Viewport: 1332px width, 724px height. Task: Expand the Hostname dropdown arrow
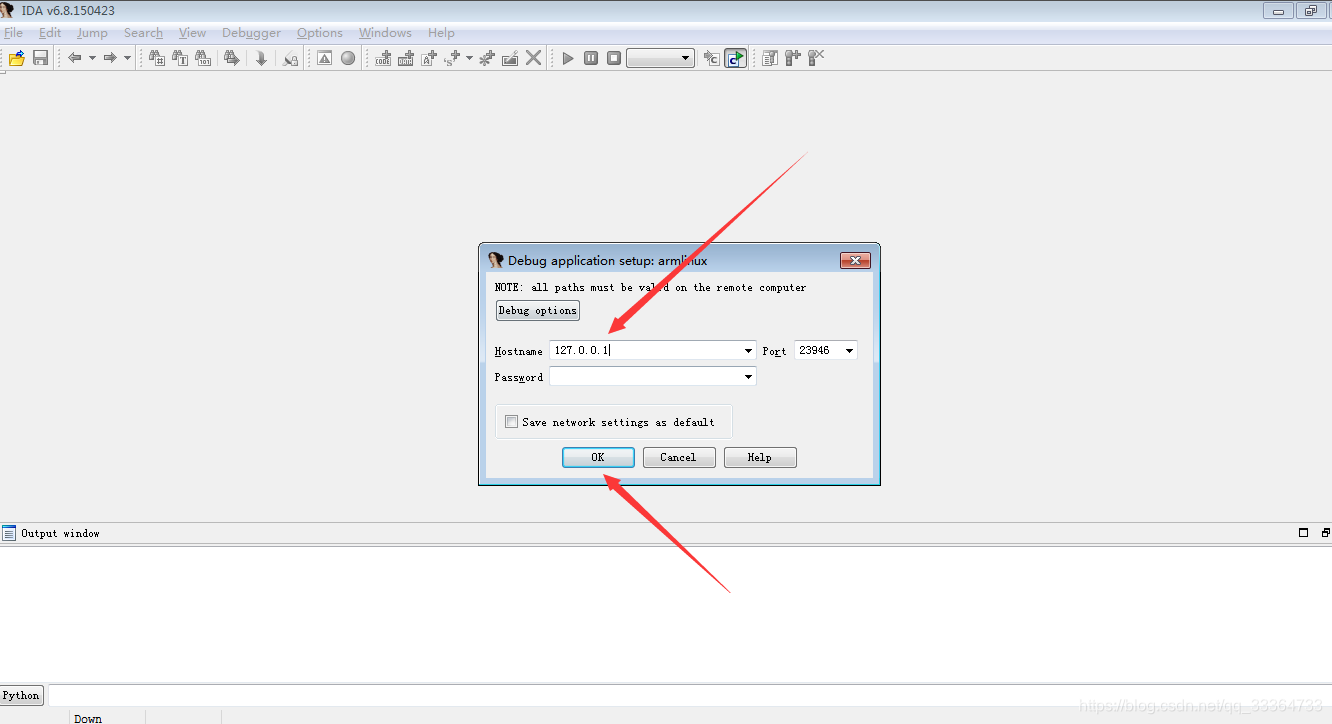click(x=749, y=350)
